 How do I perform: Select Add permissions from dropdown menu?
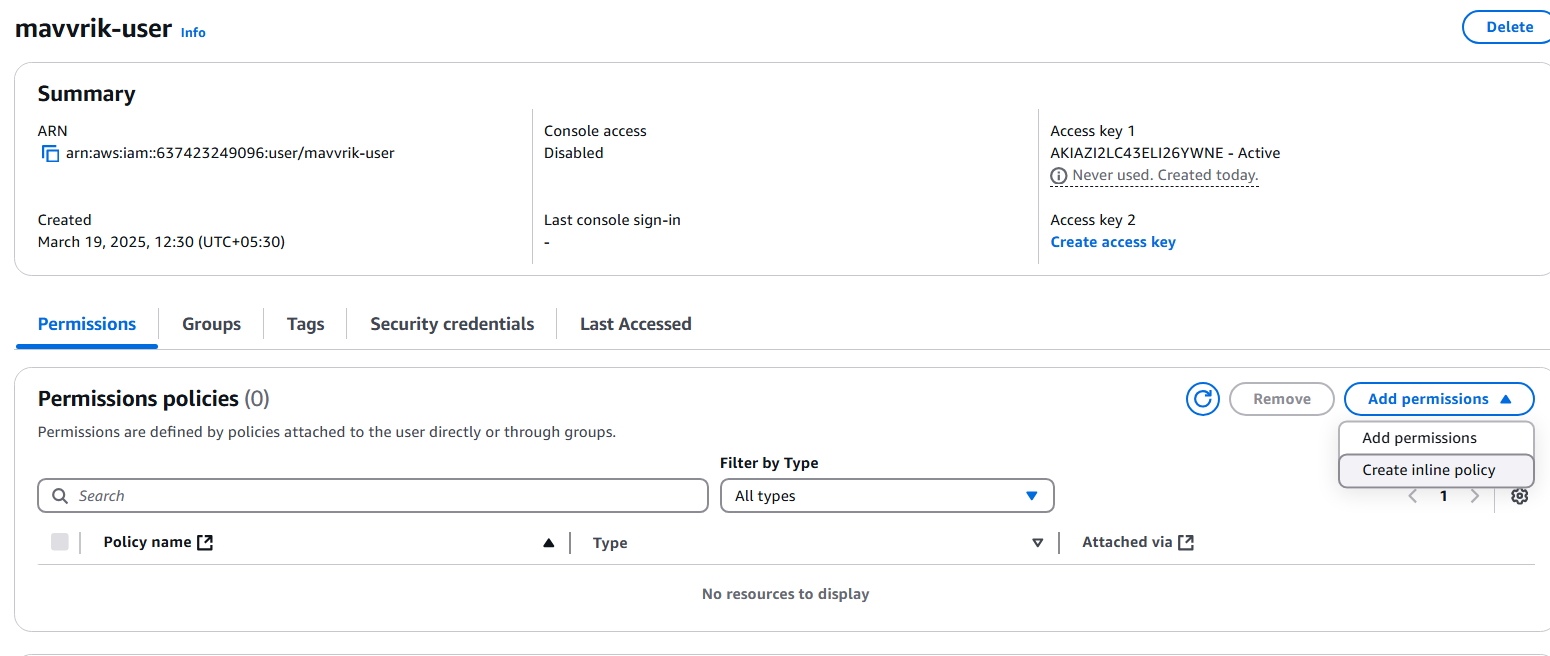(x=1418, y=438)
